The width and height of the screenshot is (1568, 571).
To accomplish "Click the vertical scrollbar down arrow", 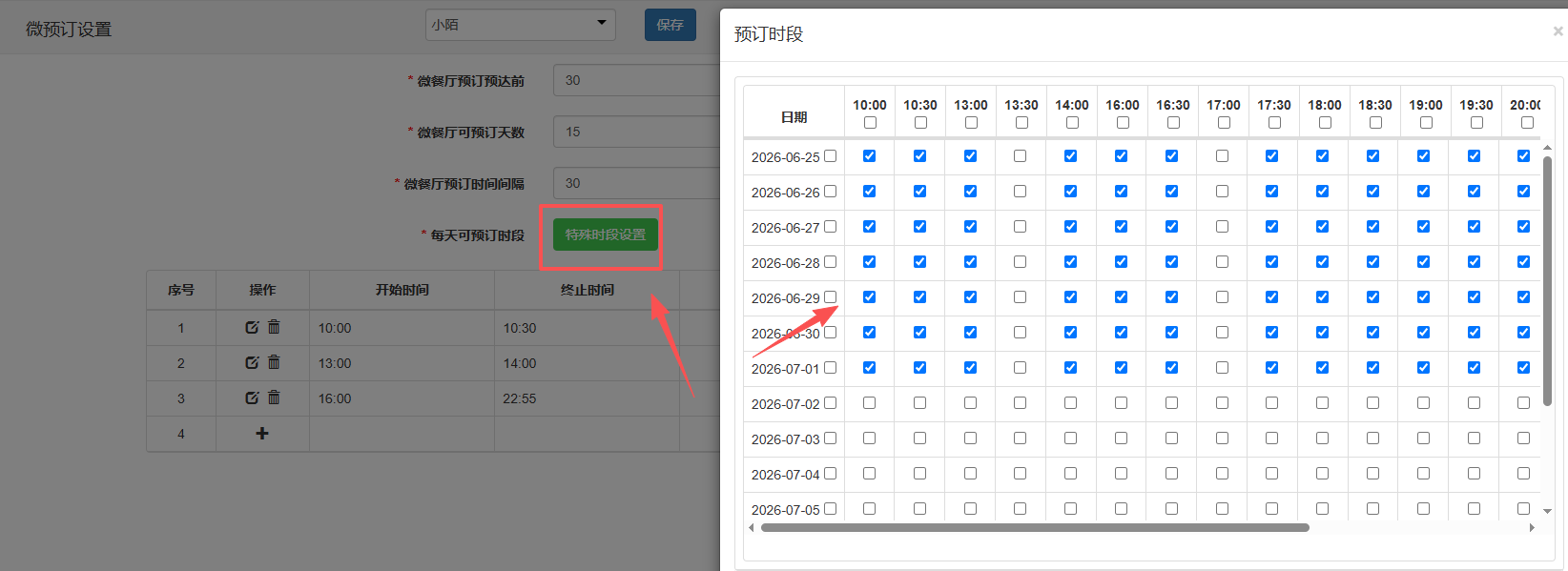I will (1547, 511).
